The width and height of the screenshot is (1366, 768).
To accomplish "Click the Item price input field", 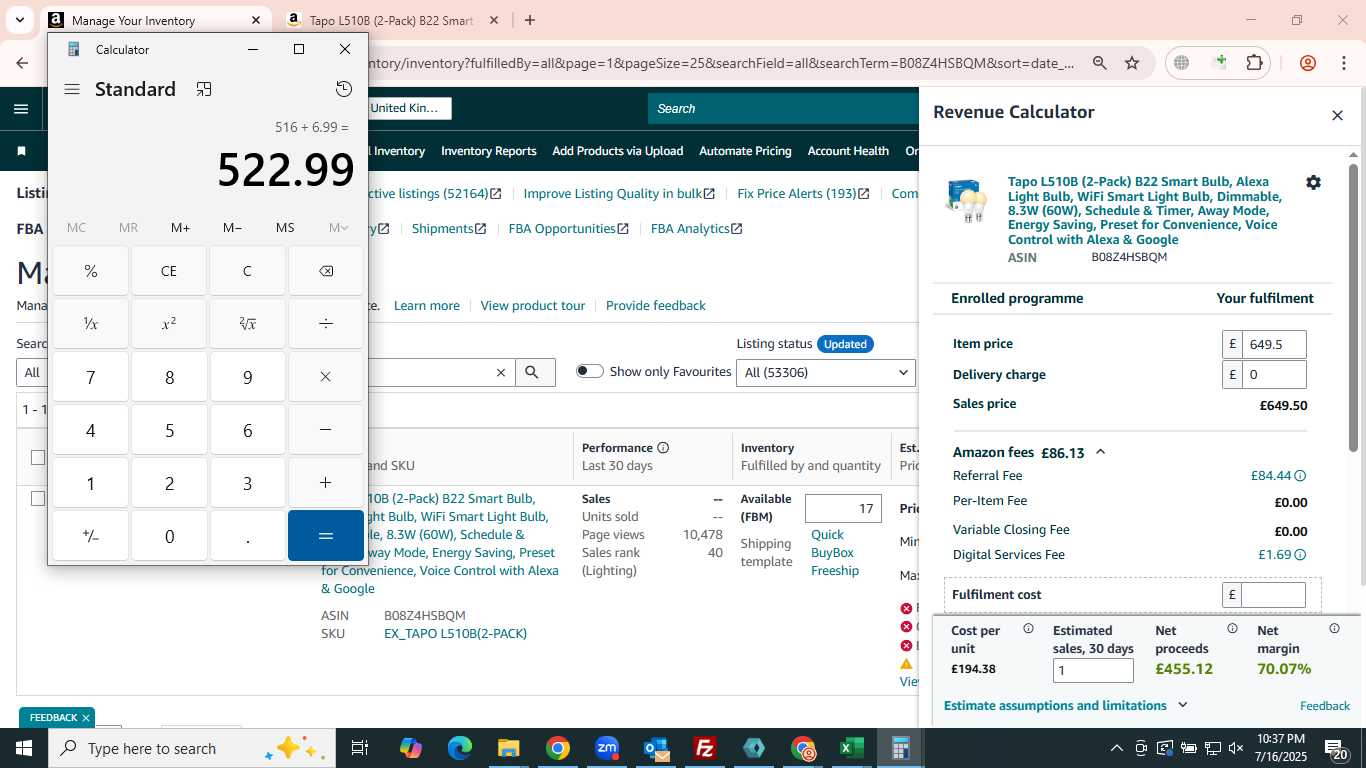I will (x=1274, y=344).
